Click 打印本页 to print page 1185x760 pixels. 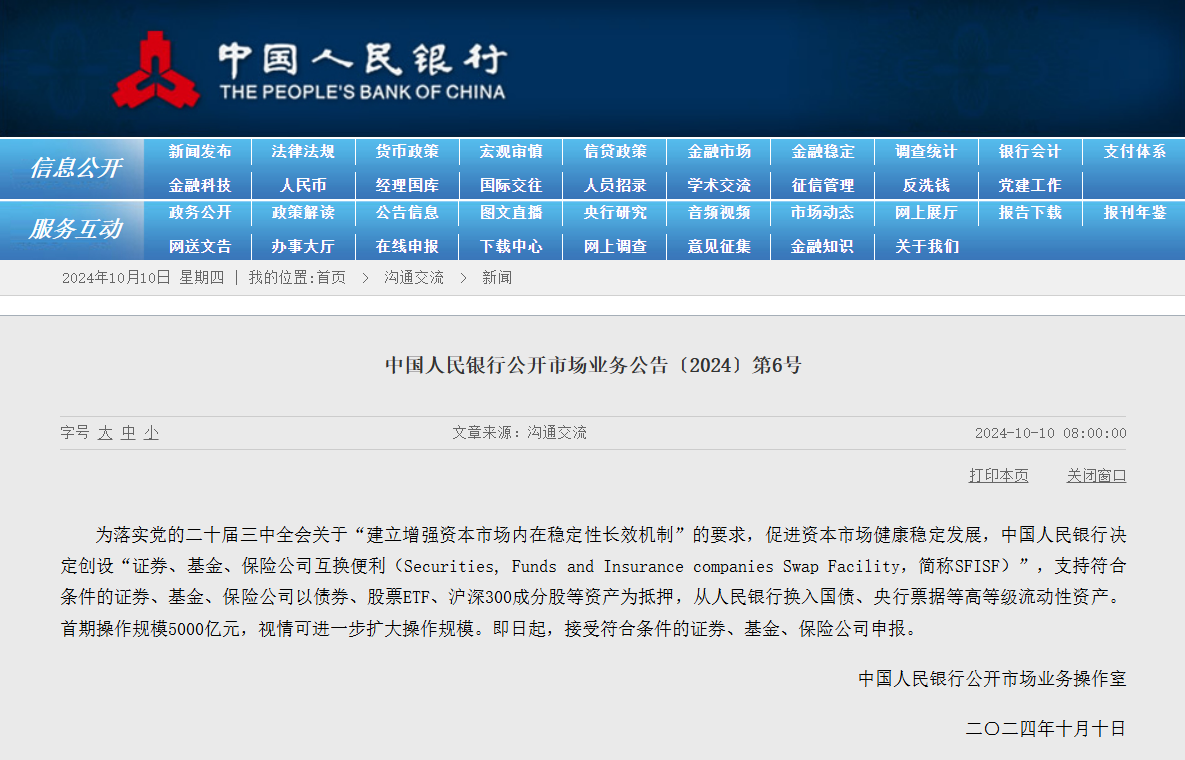pyautogui.click(x=998, y=476)
